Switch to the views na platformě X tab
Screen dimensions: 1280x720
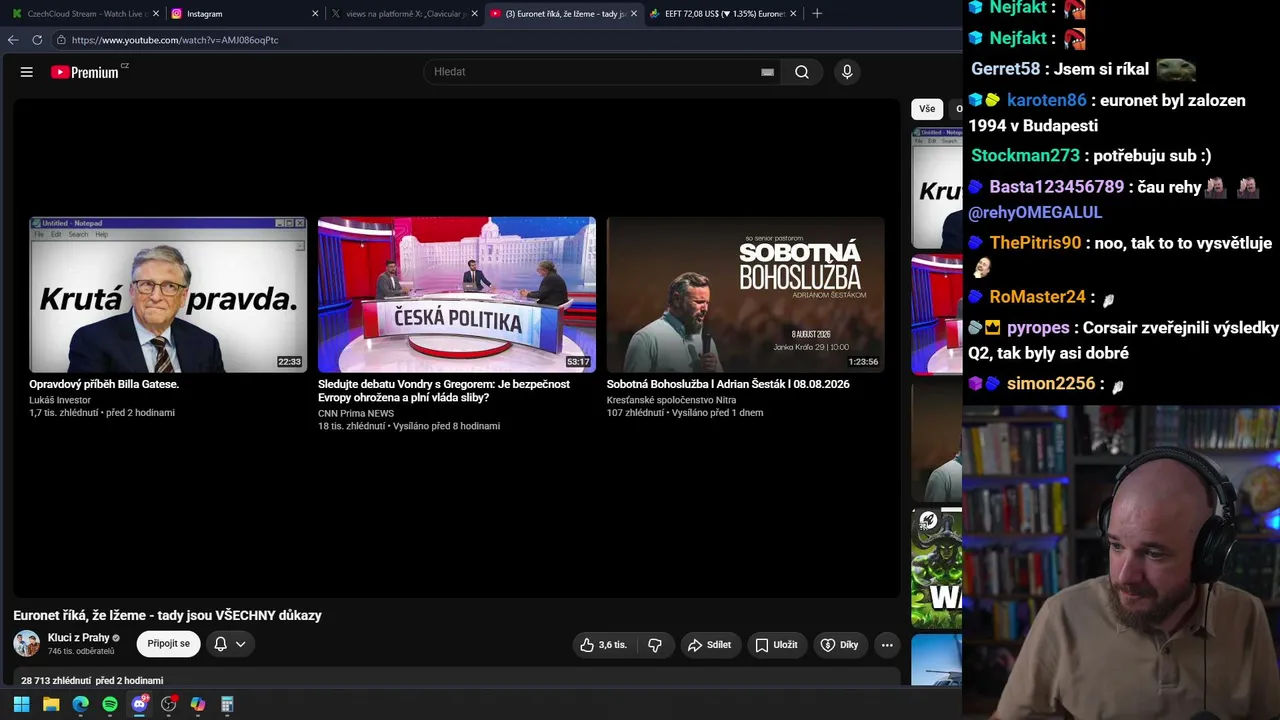[x=403, y=14]
